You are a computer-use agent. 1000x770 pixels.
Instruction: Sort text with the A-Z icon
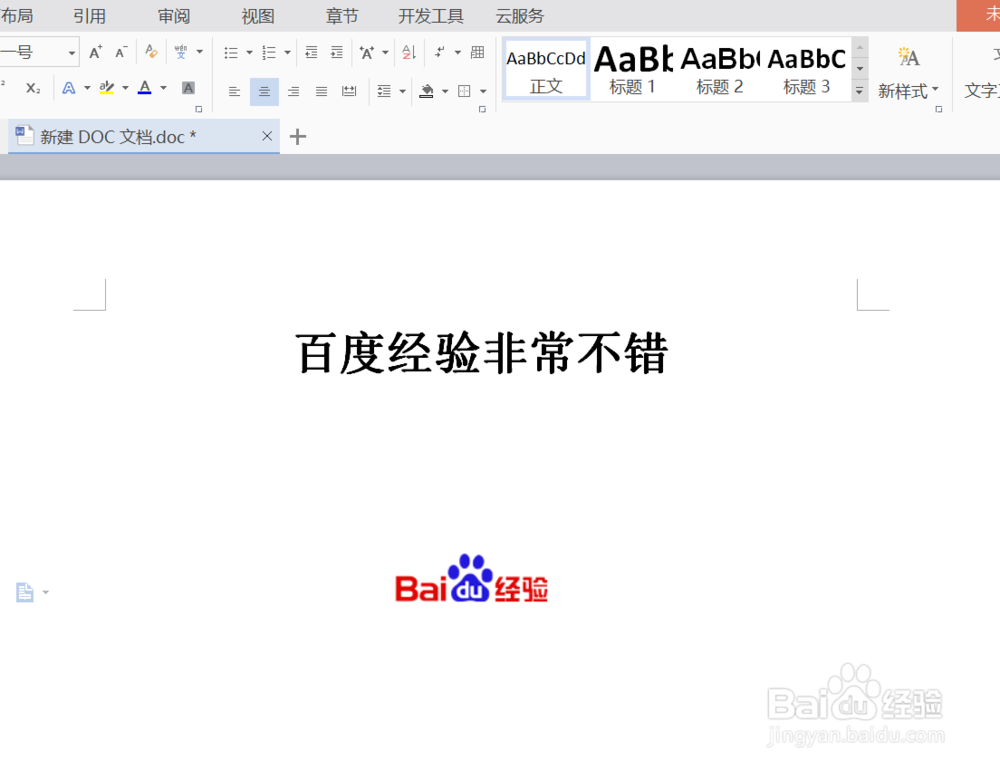(409, 52)
